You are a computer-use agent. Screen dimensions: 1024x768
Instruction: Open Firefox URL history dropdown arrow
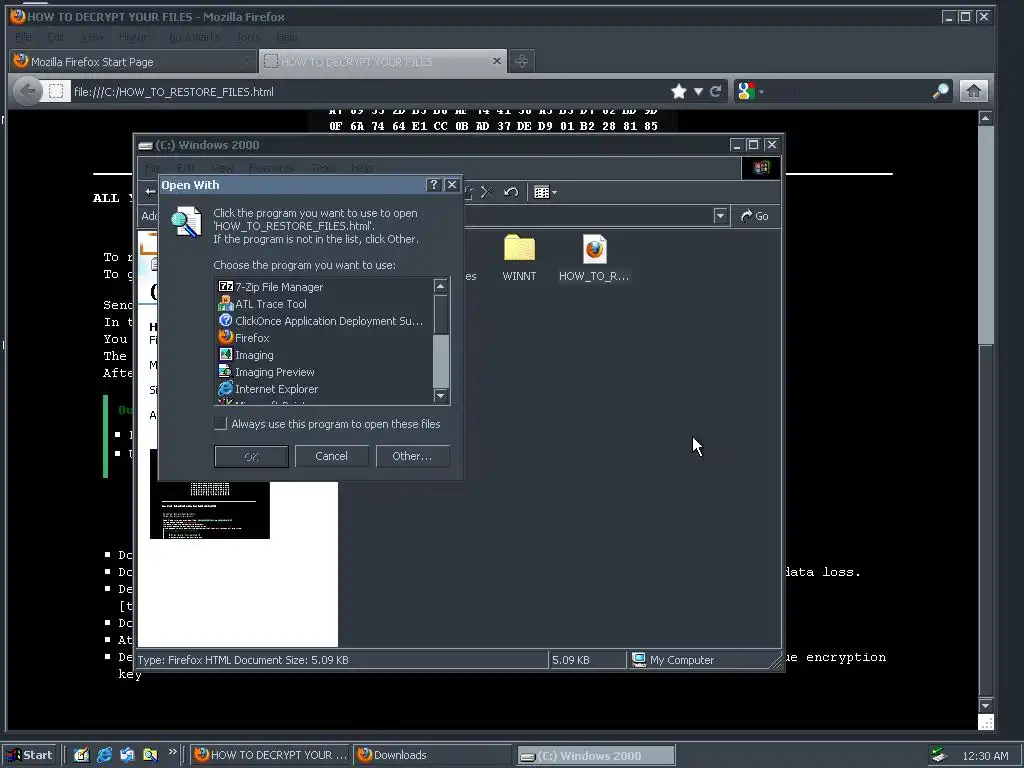coord(698,91)
